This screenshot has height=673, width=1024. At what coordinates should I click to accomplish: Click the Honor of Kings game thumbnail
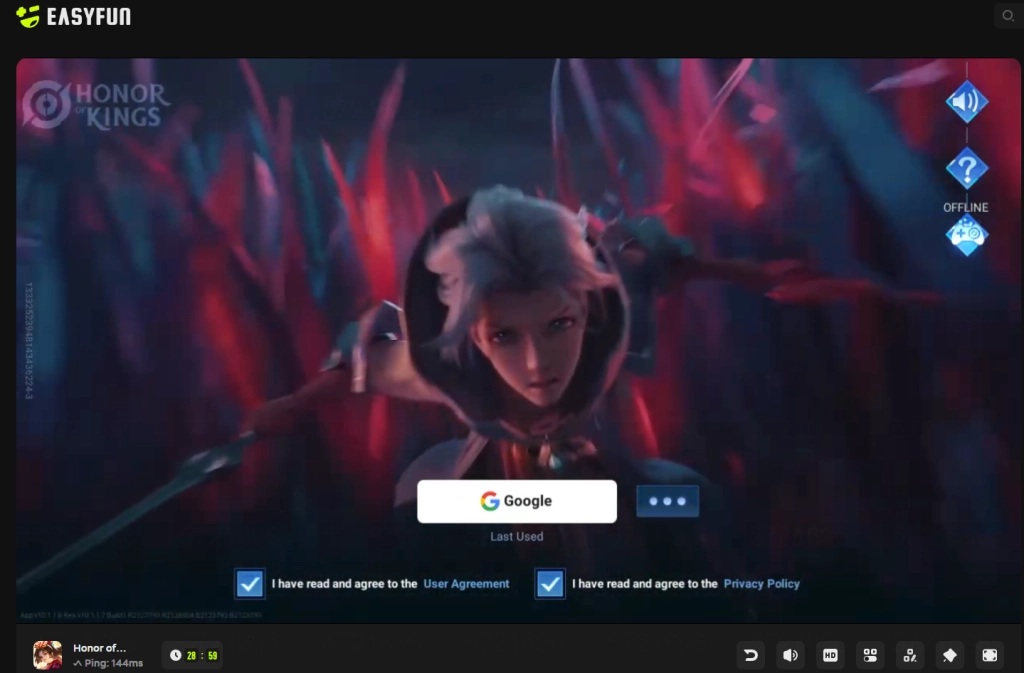[48, 655]
